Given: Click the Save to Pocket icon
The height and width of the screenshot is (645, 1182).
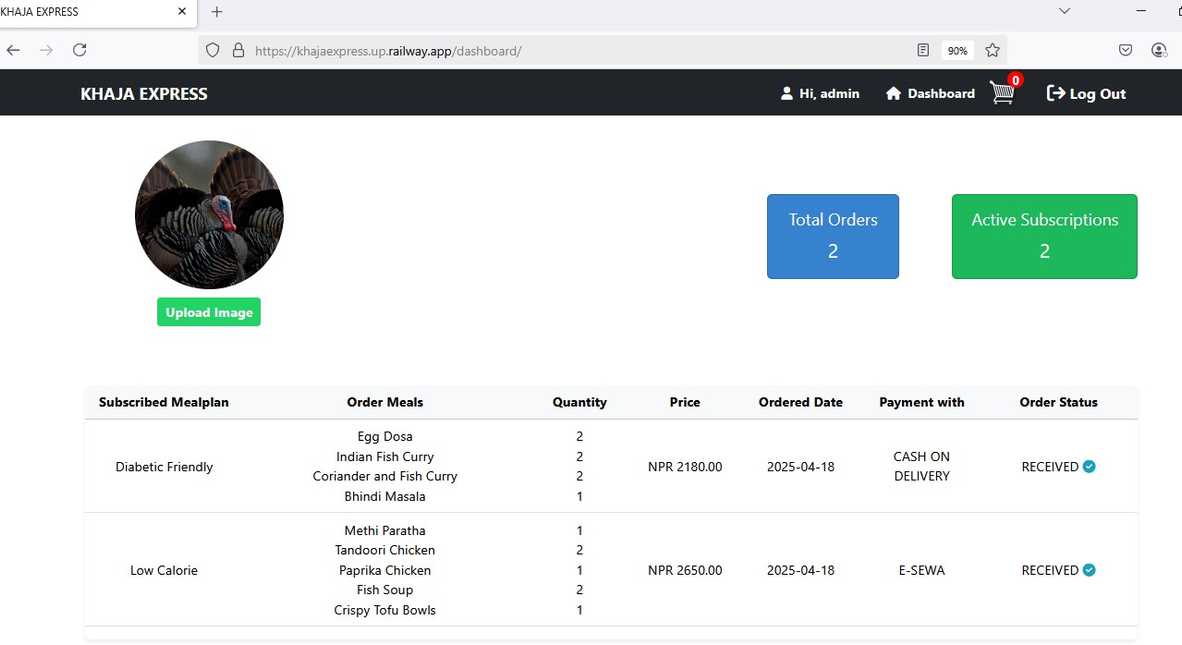Looking at the screenshot, I should [1125, 50].
